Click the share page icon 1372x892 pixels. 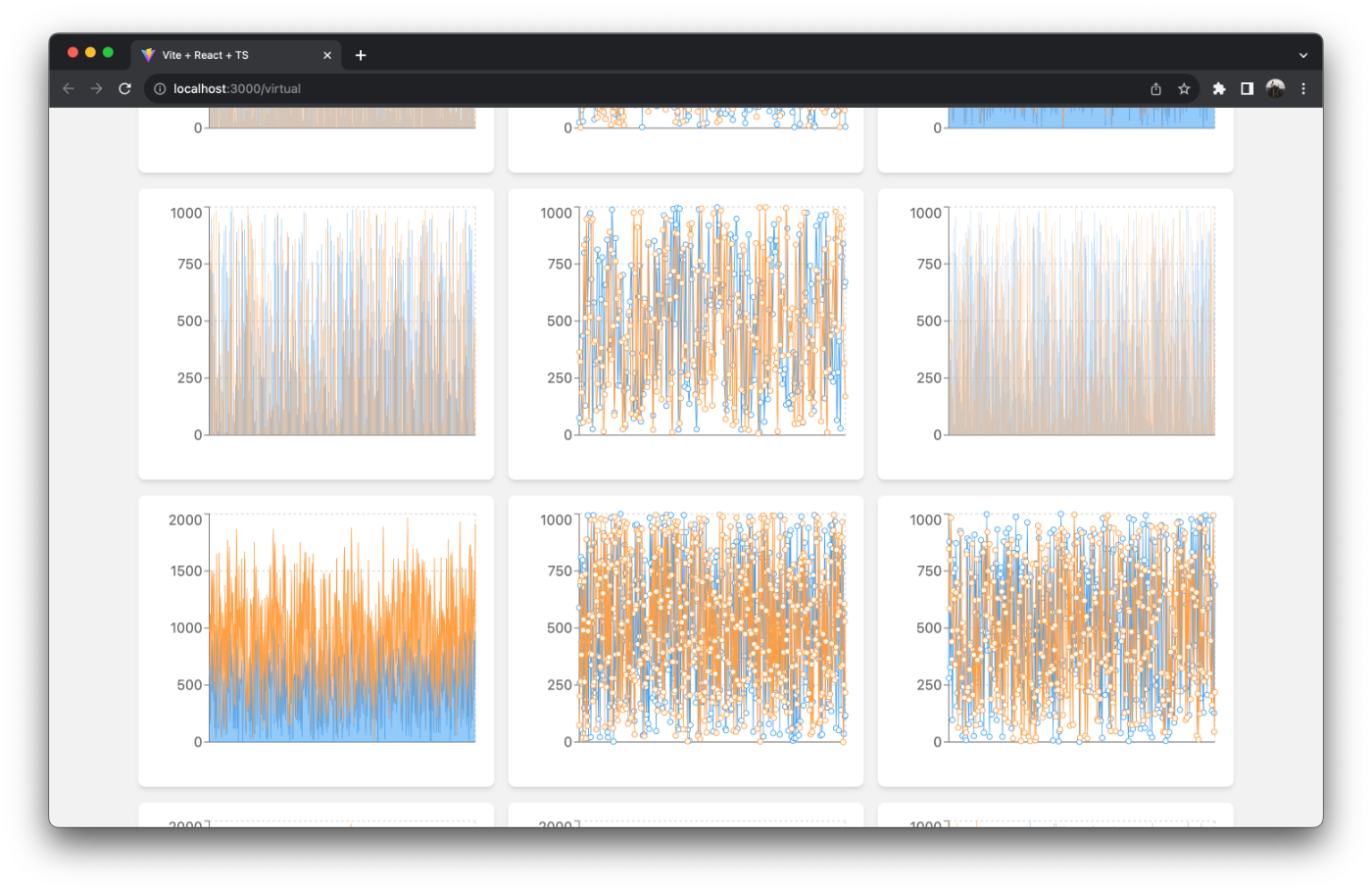tap(1155, 88)
